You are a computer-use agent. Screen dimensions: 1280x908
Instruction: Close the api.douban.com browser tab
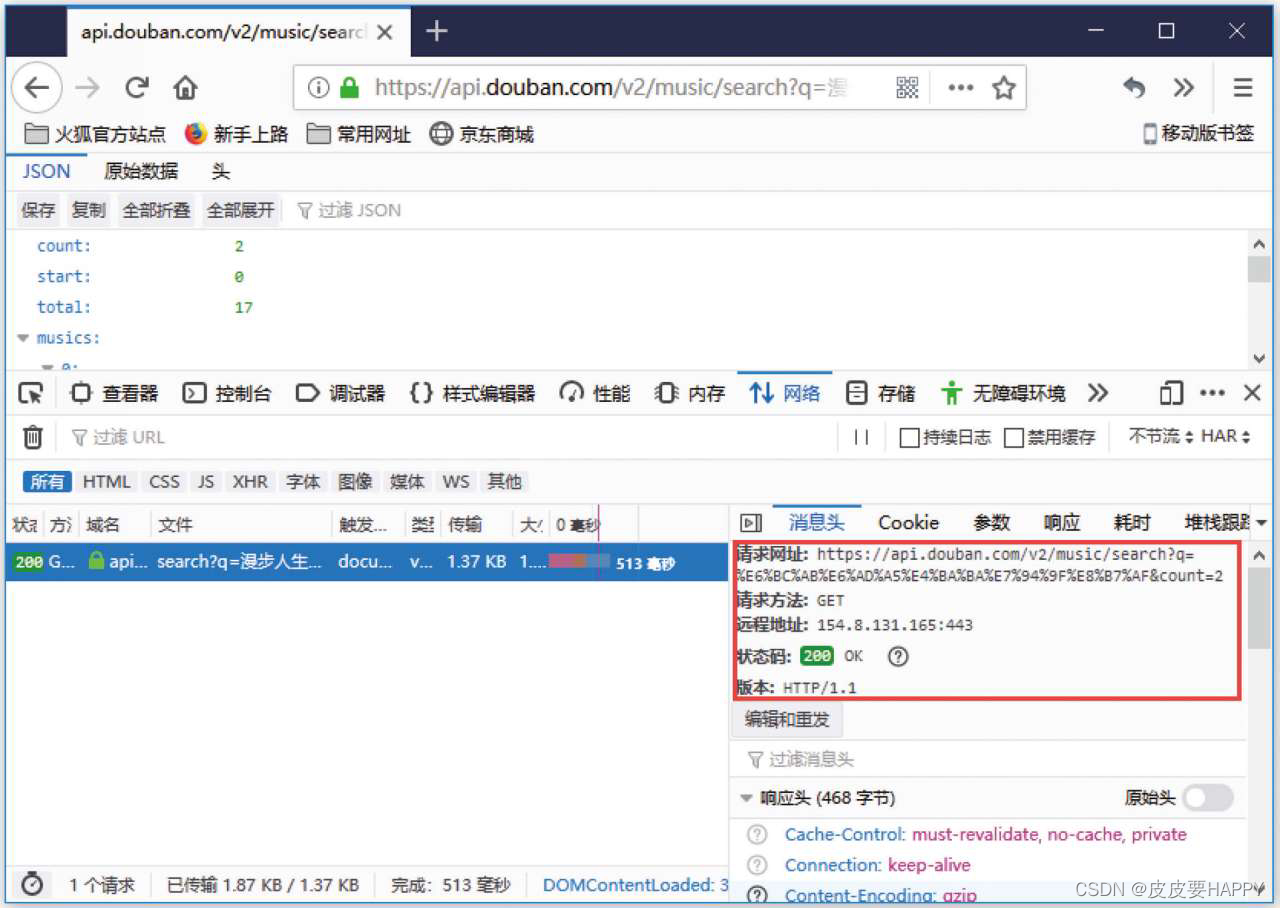pyautogui.click(x=386, y=32)
